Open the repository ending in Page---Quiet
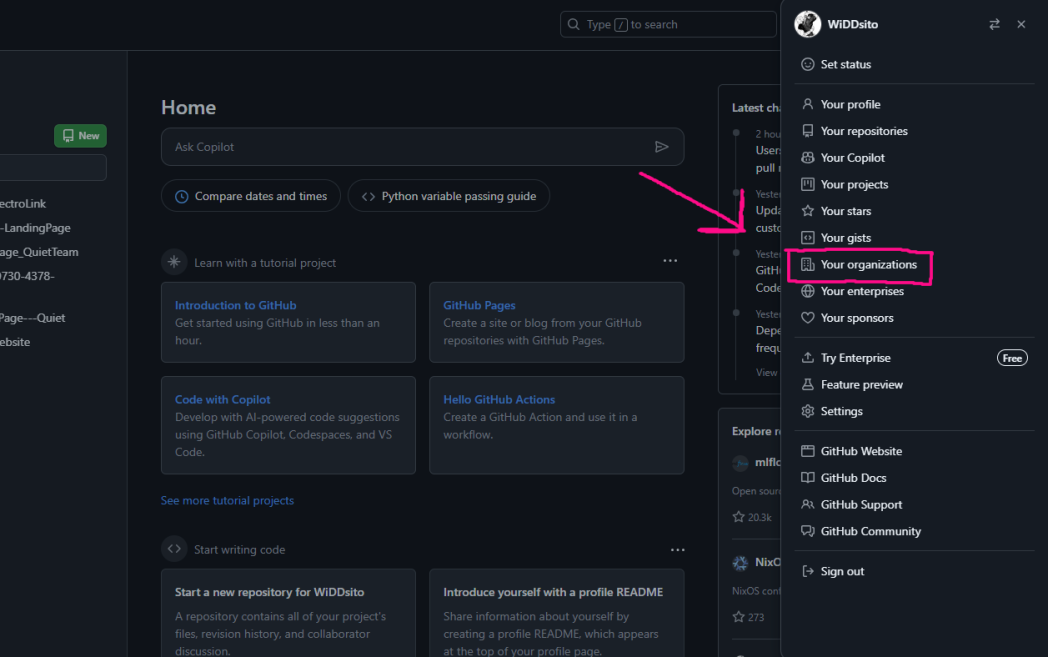 tap(33, 318)
